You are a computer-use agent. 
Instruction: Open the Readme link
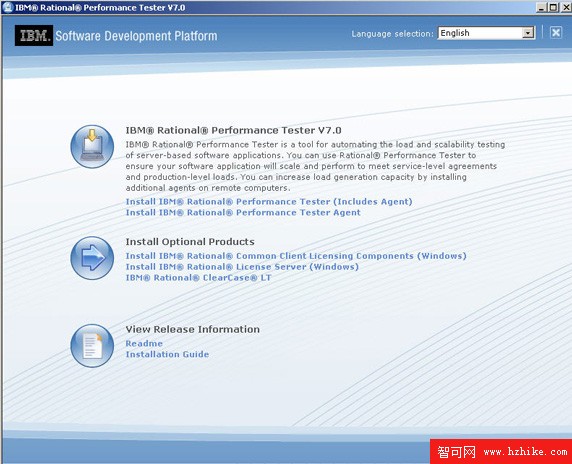144,344
